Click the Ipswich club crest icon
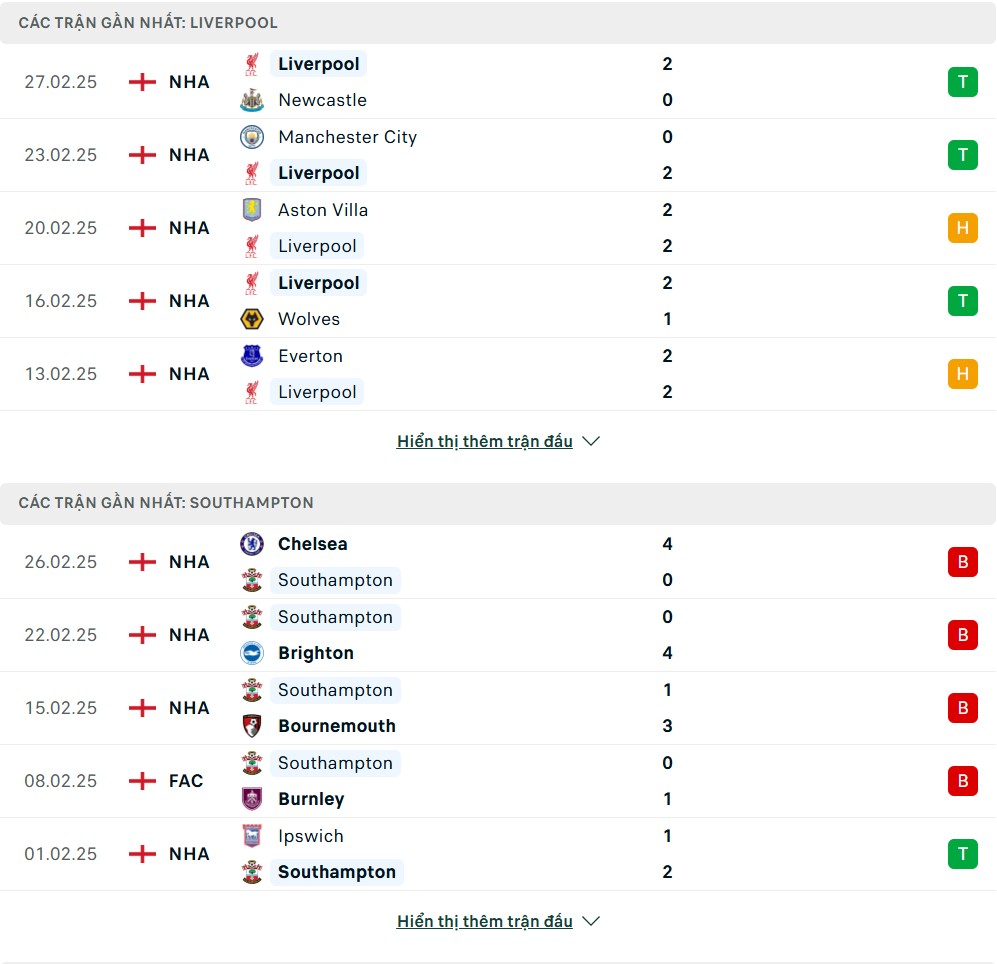997x964 pixels. point(252,836)
